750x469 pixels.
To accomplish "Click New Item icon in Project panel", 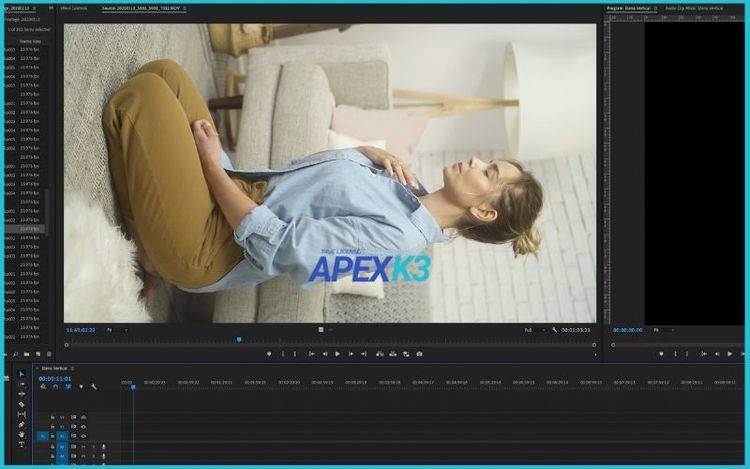I will (38, 354).
